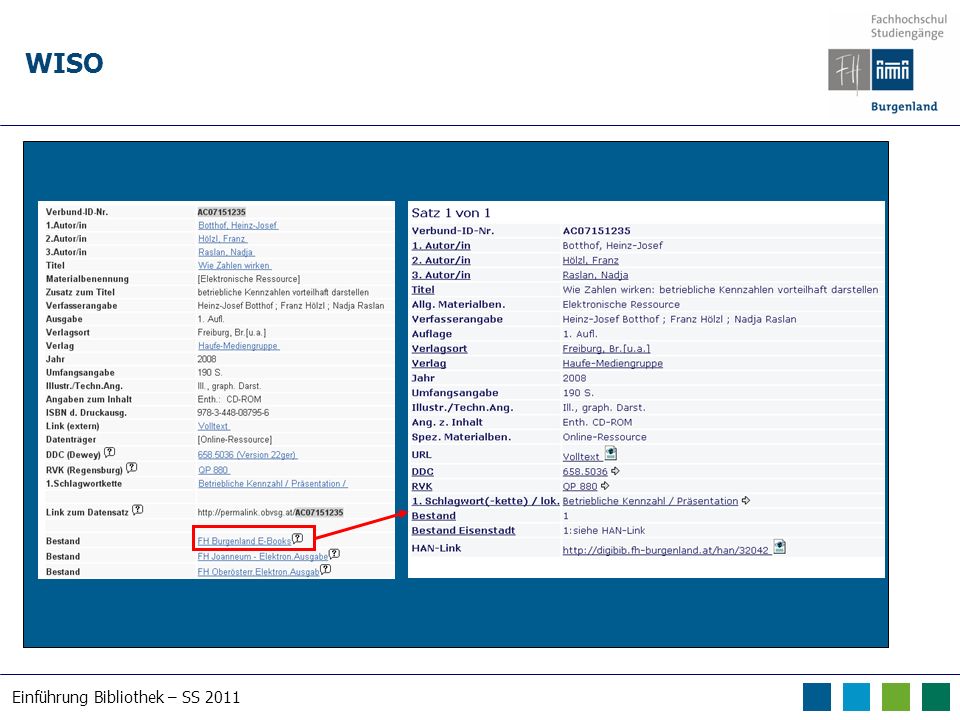Click the document icon beside Volltext URL
The height and width of the screenshot is (720, 960).
(611, 453)
